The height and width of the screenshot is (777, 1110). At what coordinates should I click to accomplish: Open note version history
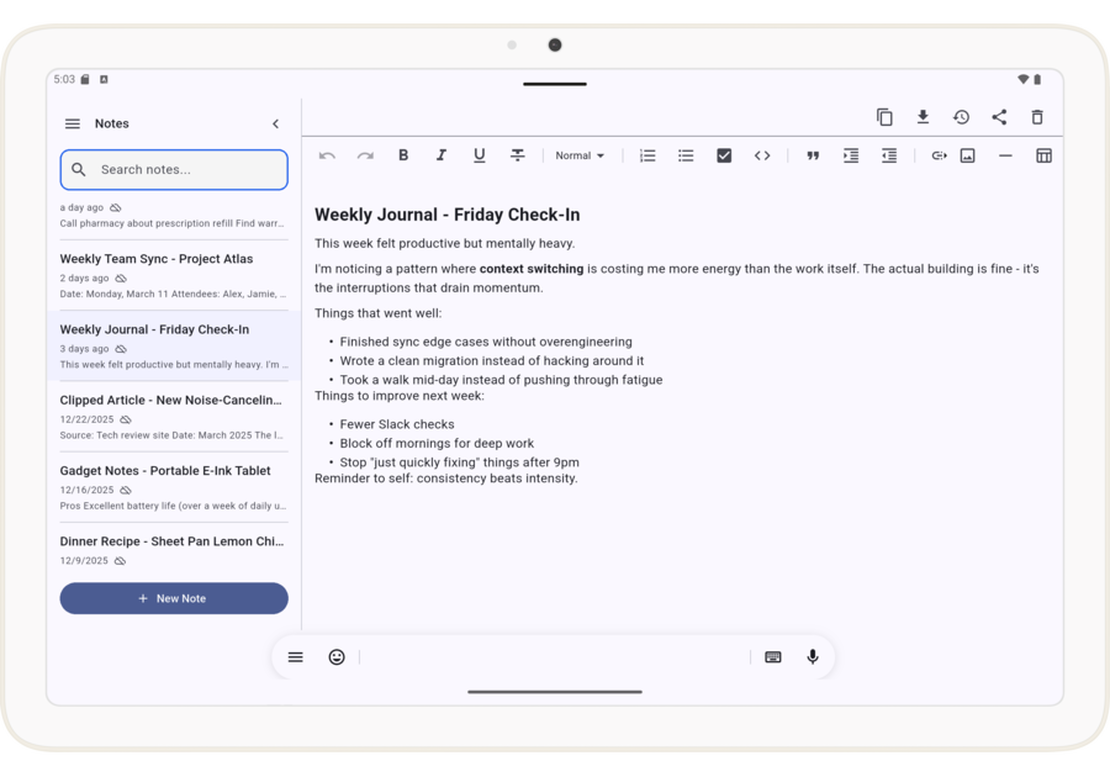[961, 117]
